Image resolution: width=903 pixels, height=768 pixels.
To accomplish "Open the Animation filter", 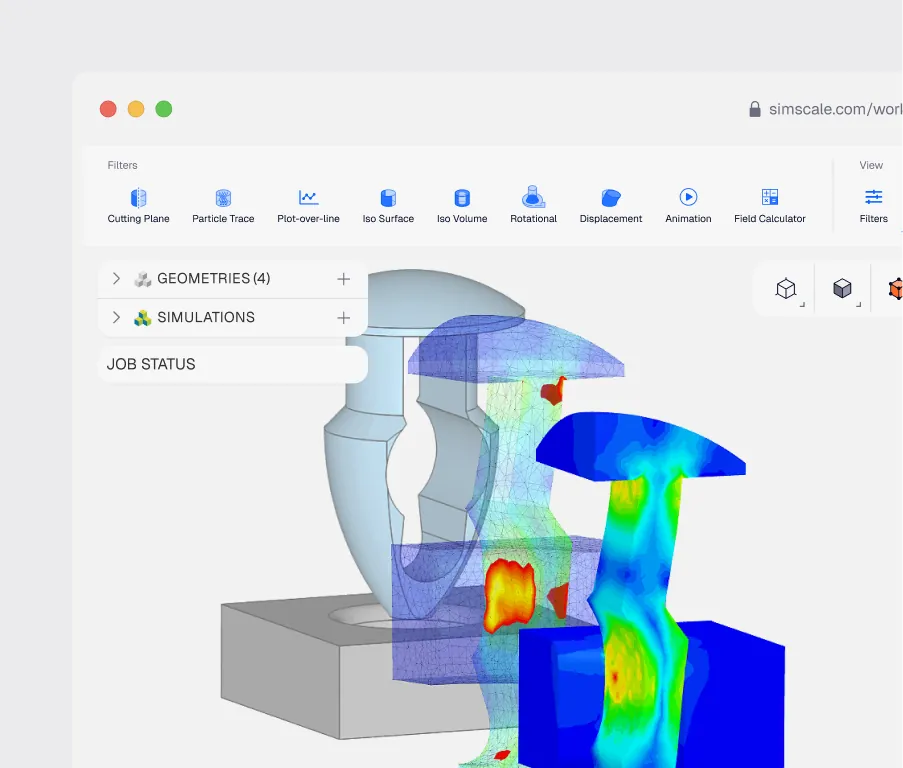I will [688, 206].
